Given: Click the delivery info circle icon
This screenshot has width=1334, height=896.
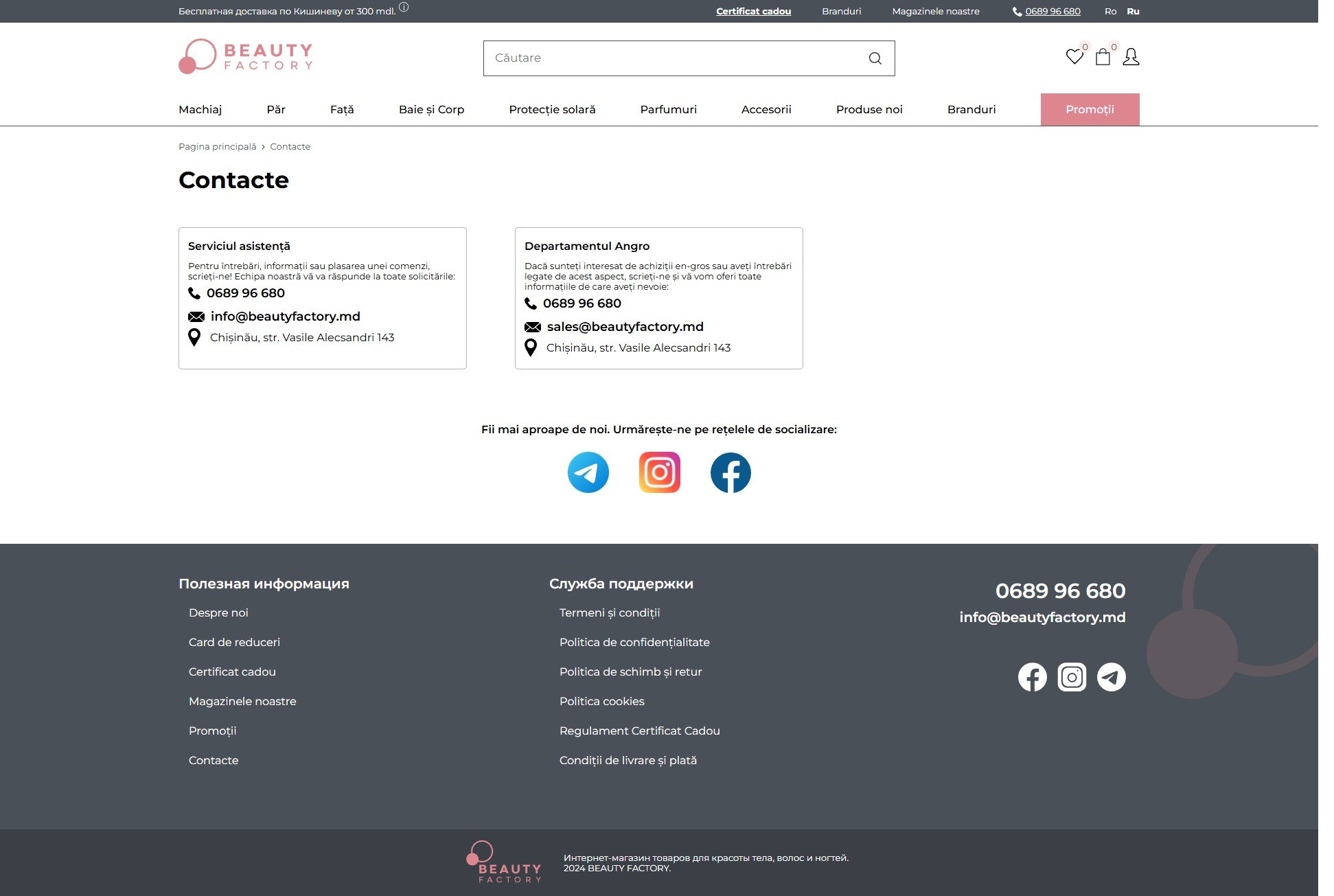Looking at the screenshot, I should (x=404, y=8).
